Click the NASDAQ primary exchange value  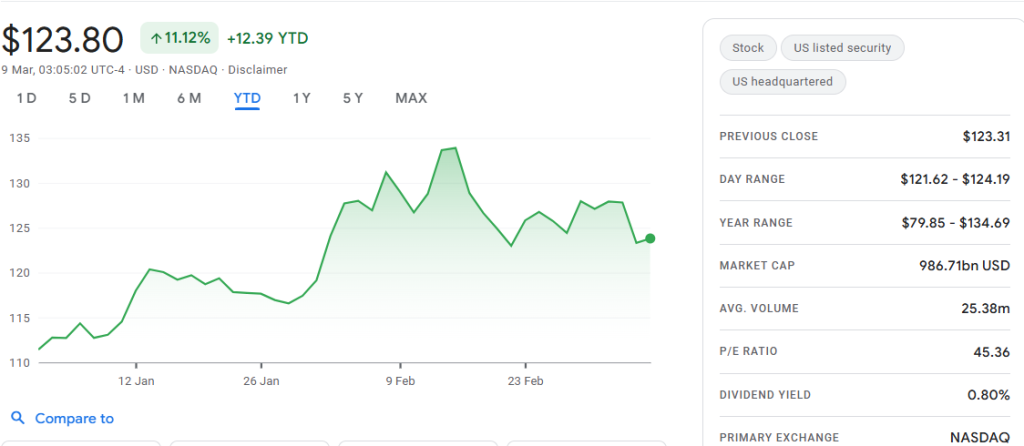click(x=980, y=438)
